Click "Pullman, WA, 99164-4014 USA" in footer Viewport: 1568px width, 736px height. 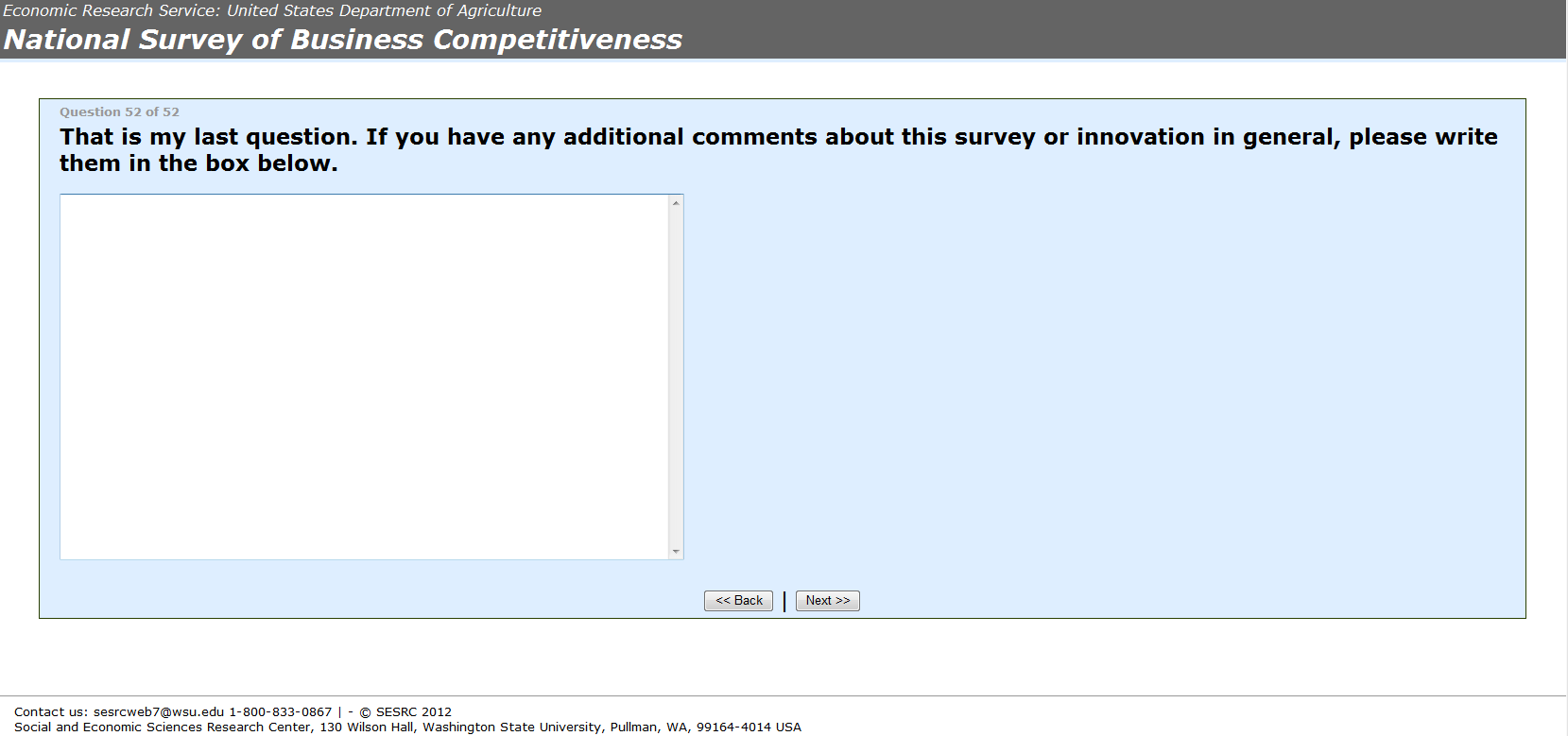coord(705,727)
